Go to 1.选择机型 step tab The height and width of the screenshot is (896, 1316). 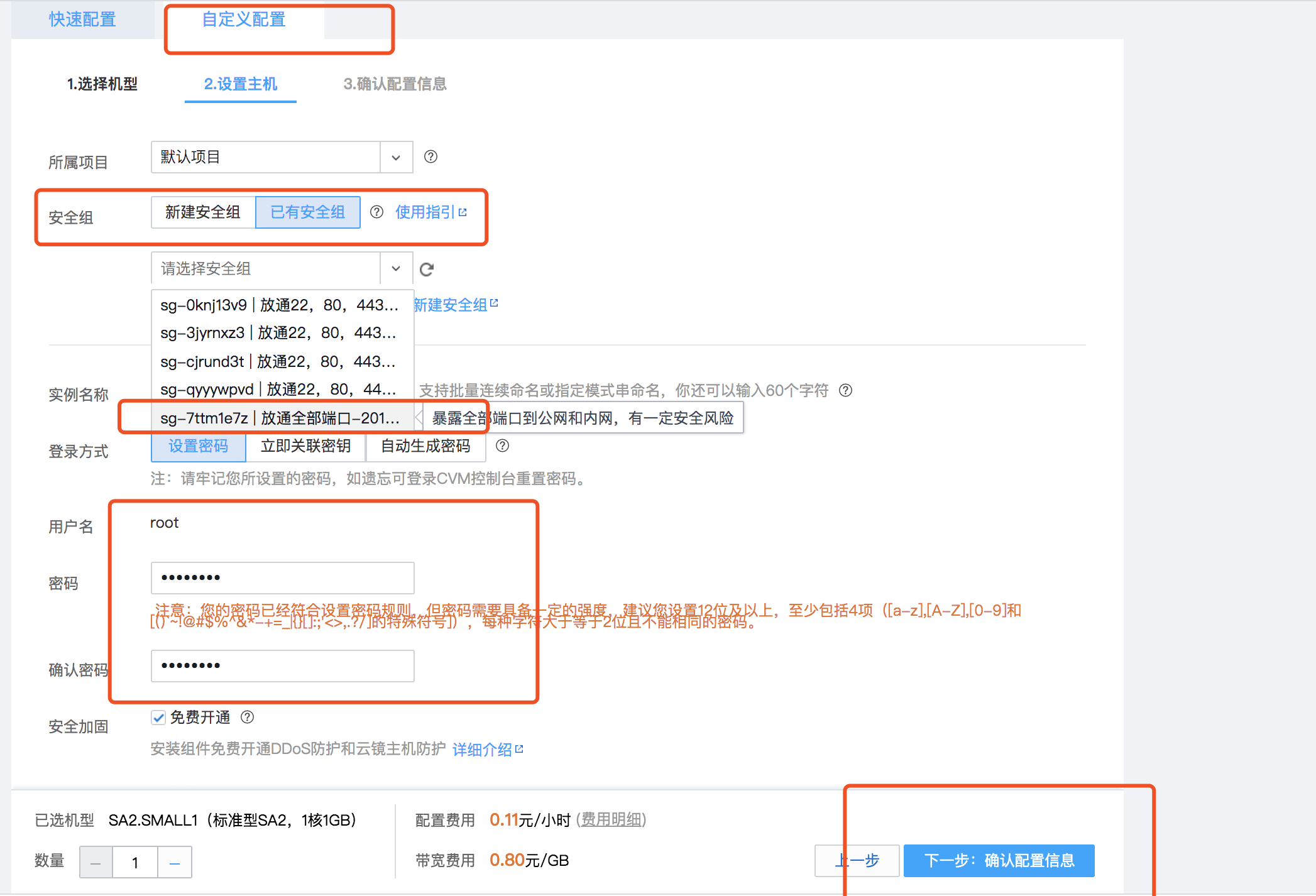(x=102, y=84)
